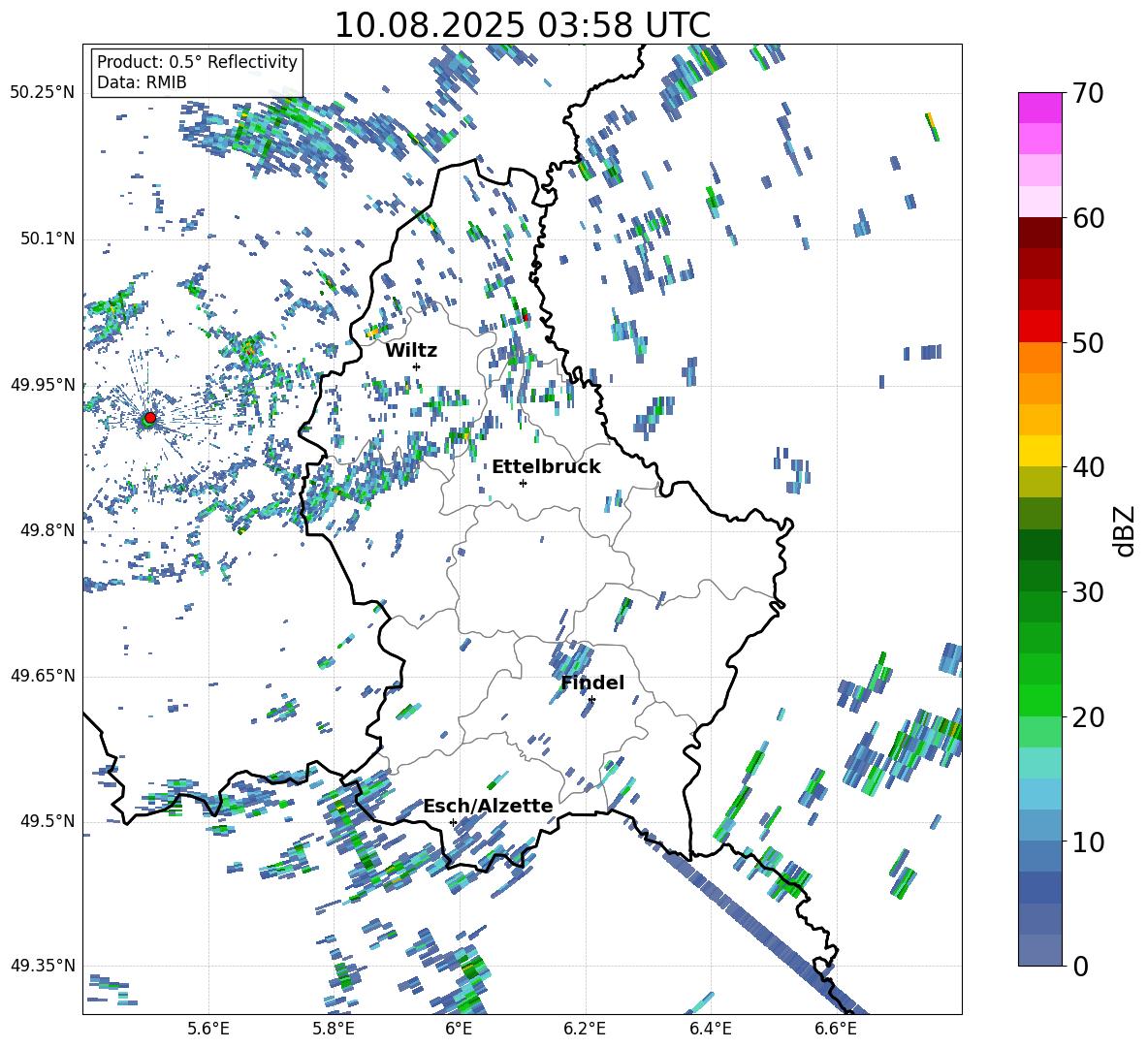Click the bright green colorbar swatch at 20
This screenshot has height=1048, width=1148.
pos(1039,700)
